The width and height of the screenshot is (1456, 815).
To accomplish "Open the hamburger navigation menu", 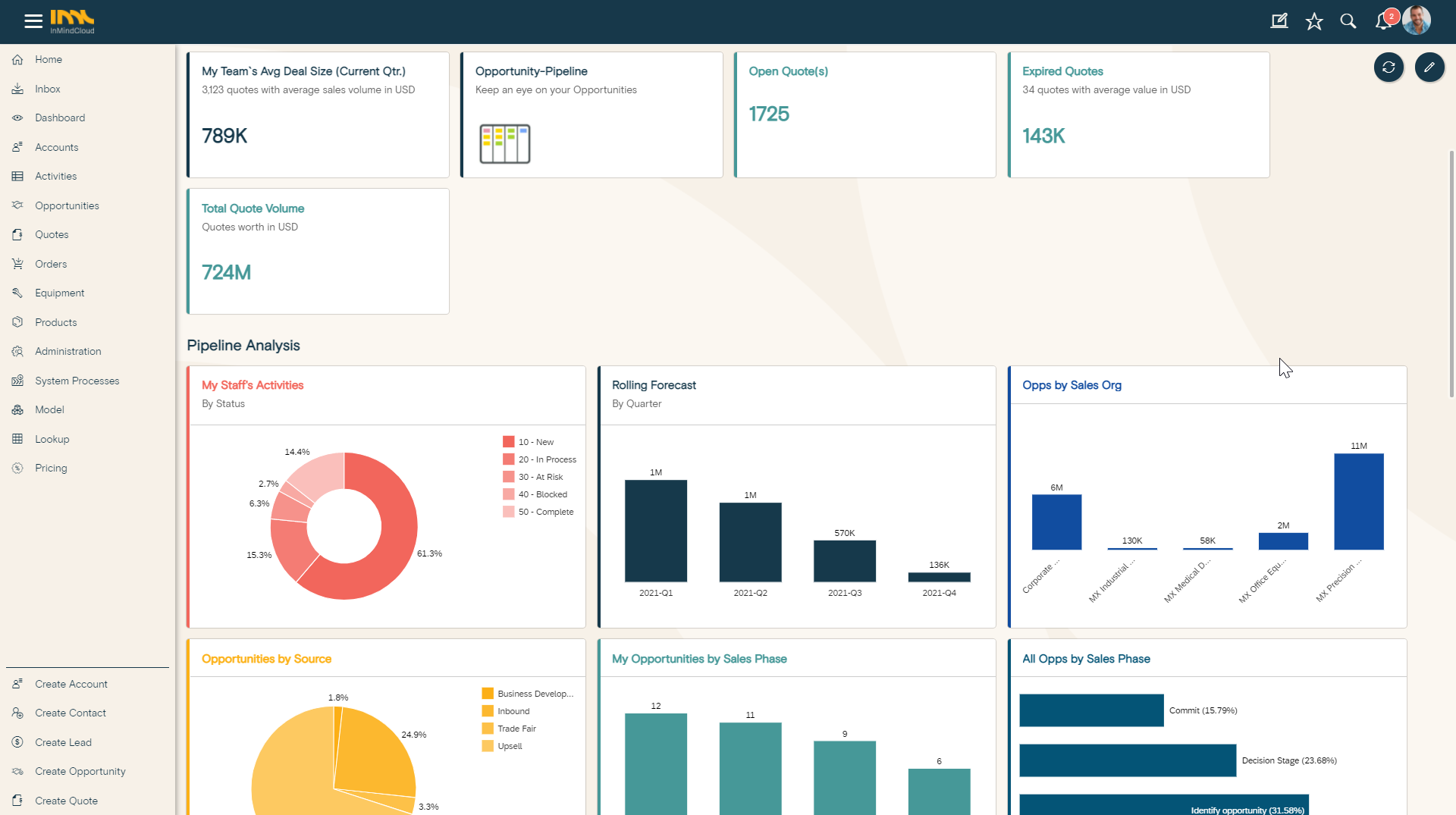I will [33, 21].
